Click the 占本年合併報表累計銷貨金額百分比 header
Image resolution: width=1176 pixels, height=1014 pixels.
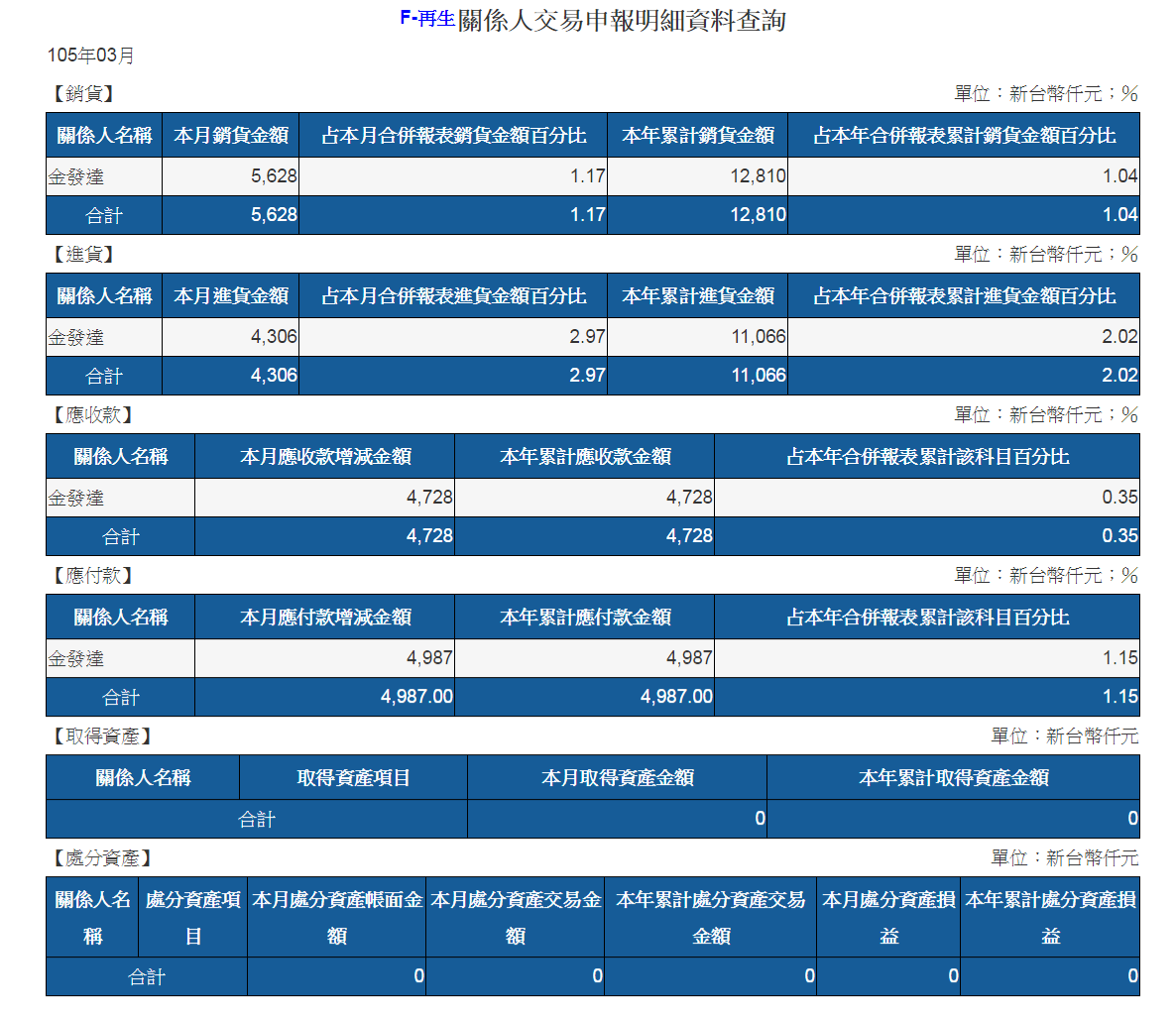(965, 135)
